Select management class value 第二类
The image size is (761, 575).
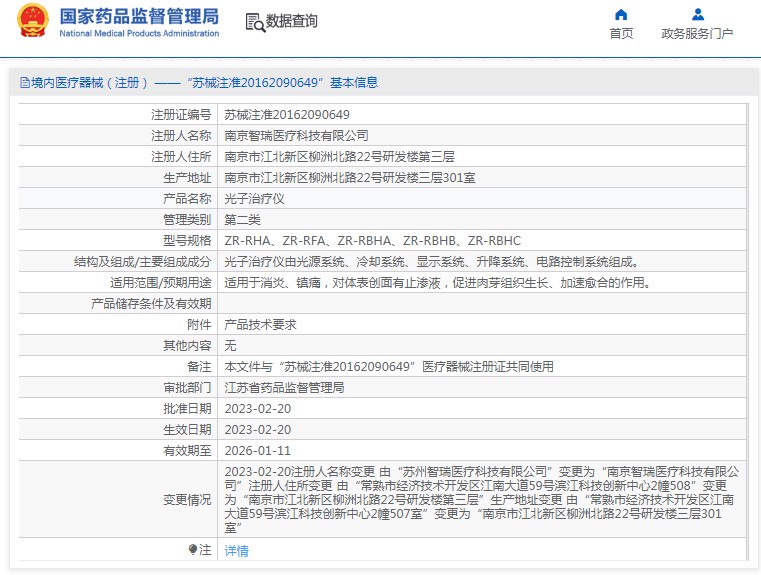242,219
